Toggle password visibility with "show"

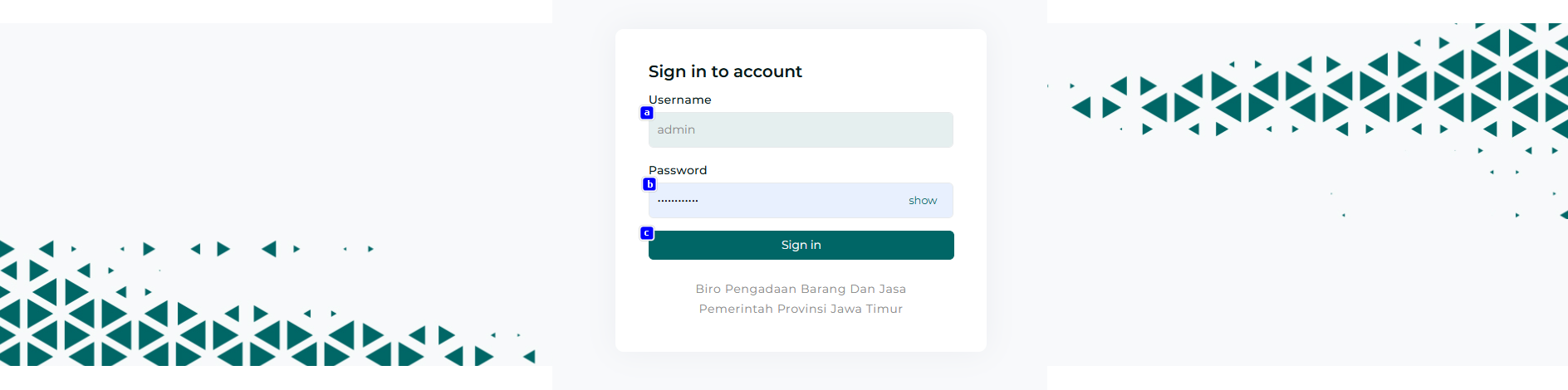(x=922, y=201)
